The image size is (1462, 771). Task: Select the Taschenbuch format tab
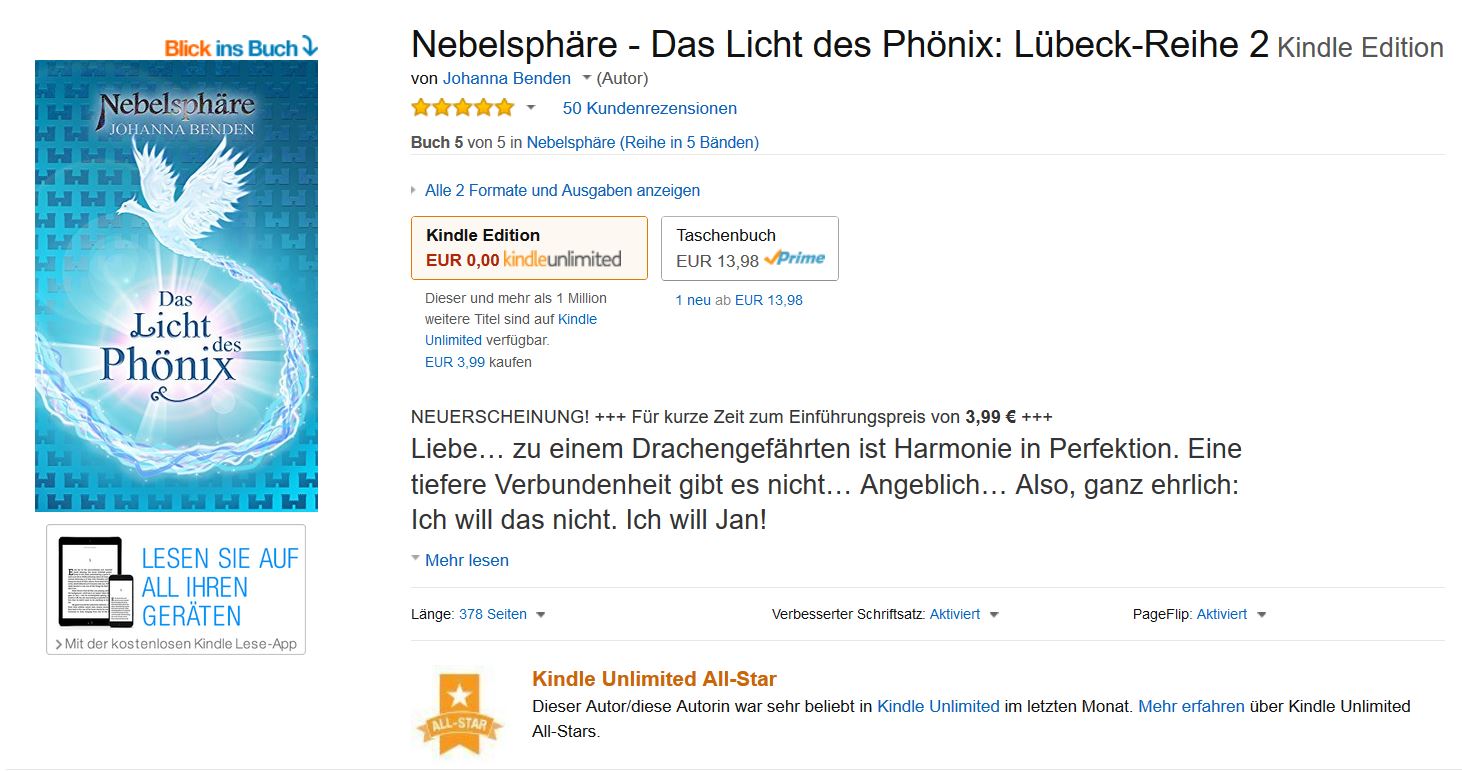click(750, 247)
